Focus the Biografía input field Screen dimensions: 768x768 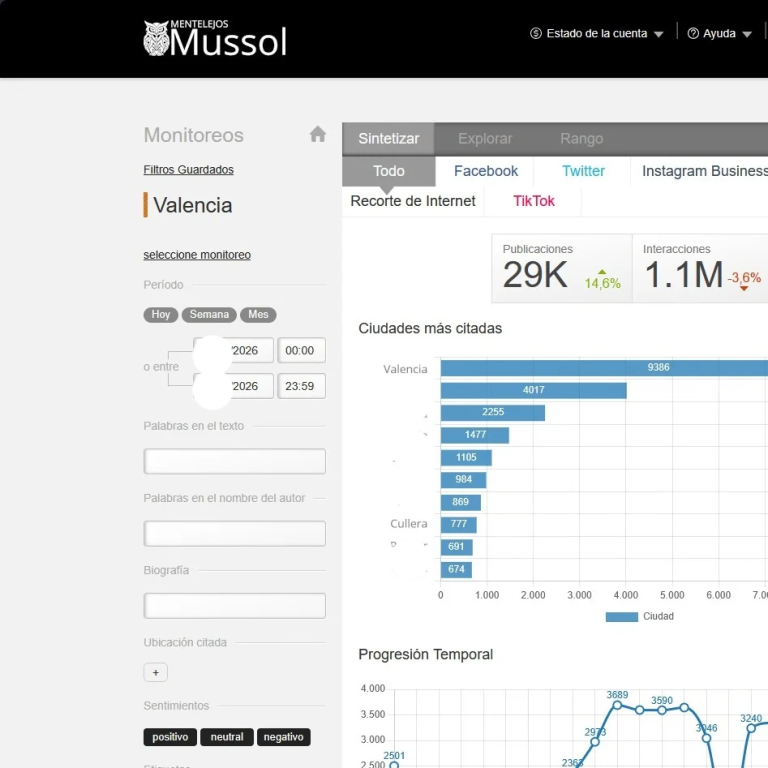point(235,605)
